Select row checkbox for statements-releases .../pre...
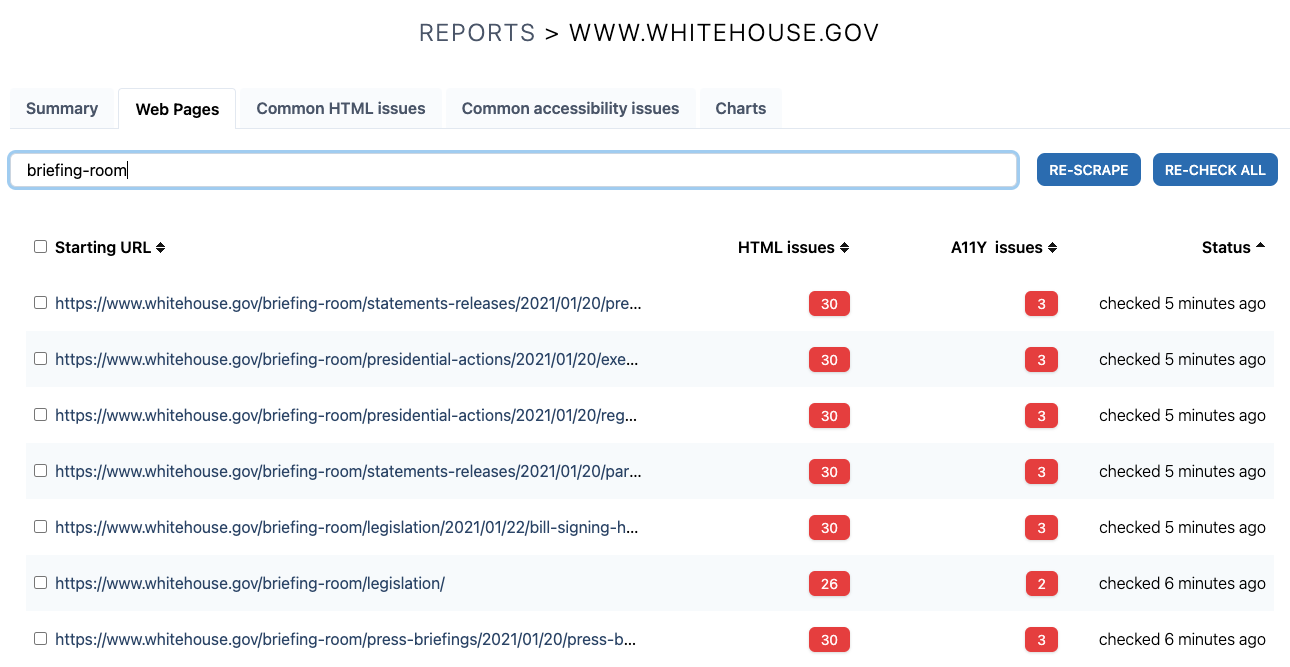Image resolution: width=1290 pixels, height=667 pixels. 40,302
